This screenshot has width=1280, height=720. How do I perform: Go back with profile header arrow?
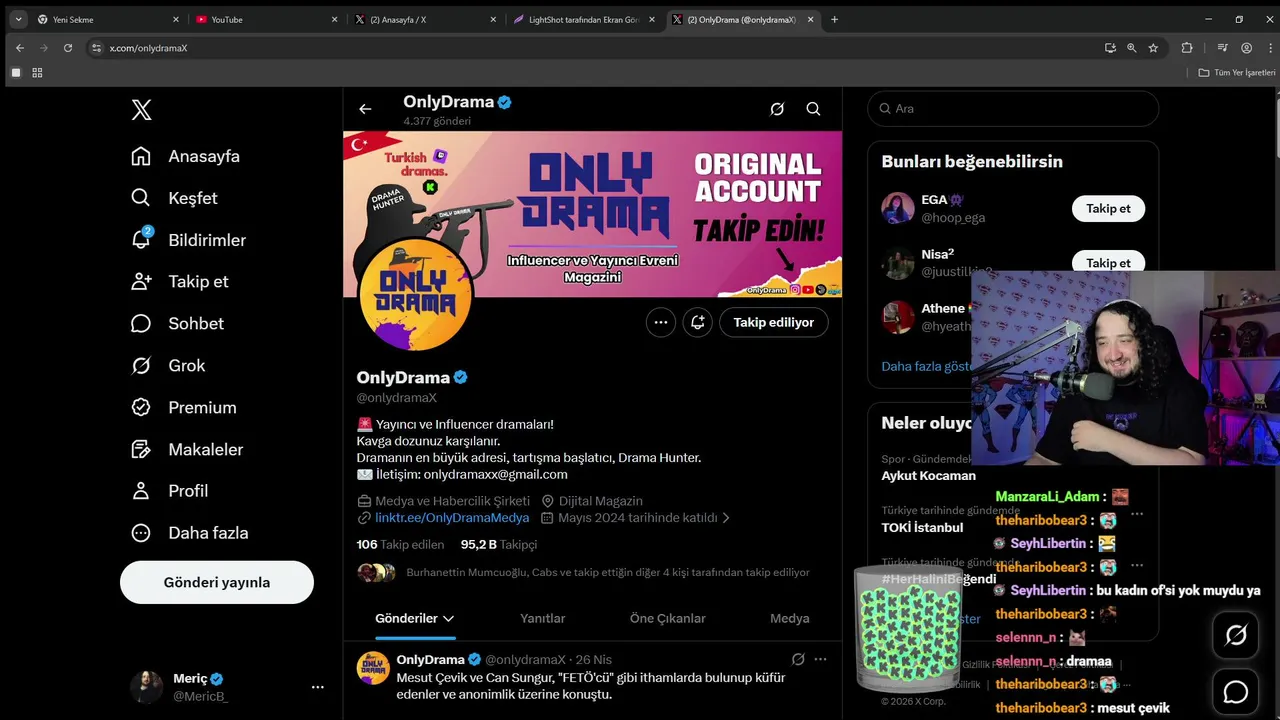pos(365,109)
